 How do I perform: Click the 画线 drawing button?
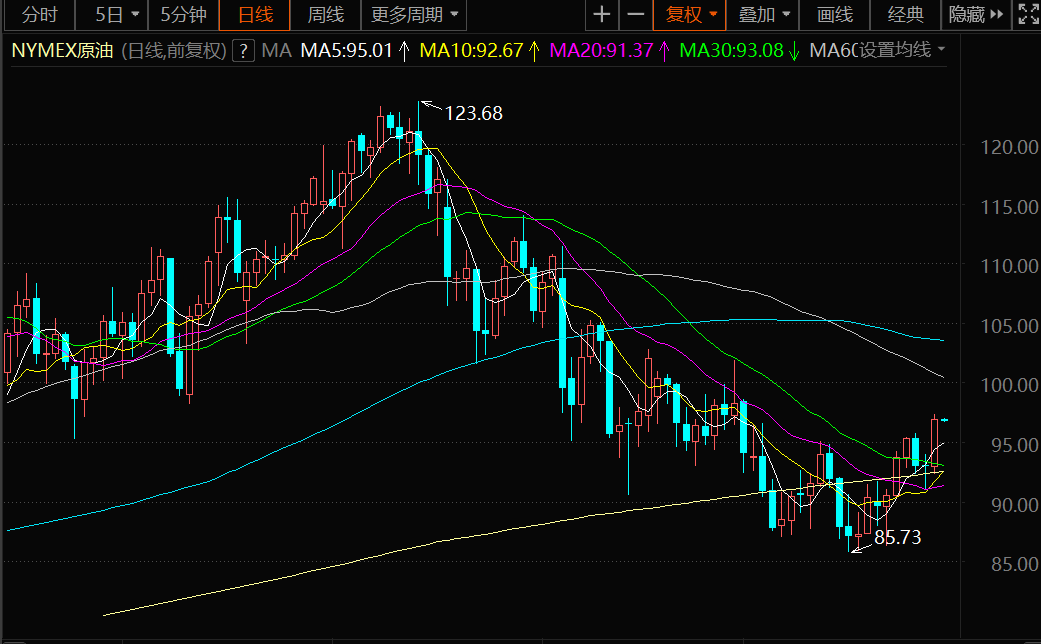[x=835, y=15]
